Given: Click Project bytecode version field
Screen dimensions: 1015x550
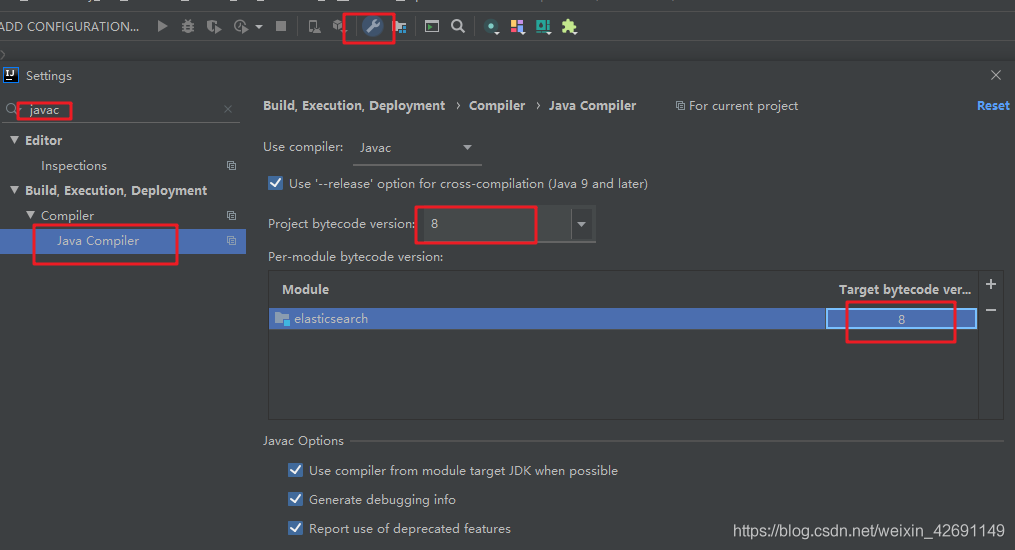Looking at the screenshot, I should pyautogui.click(x=496, y=224).
